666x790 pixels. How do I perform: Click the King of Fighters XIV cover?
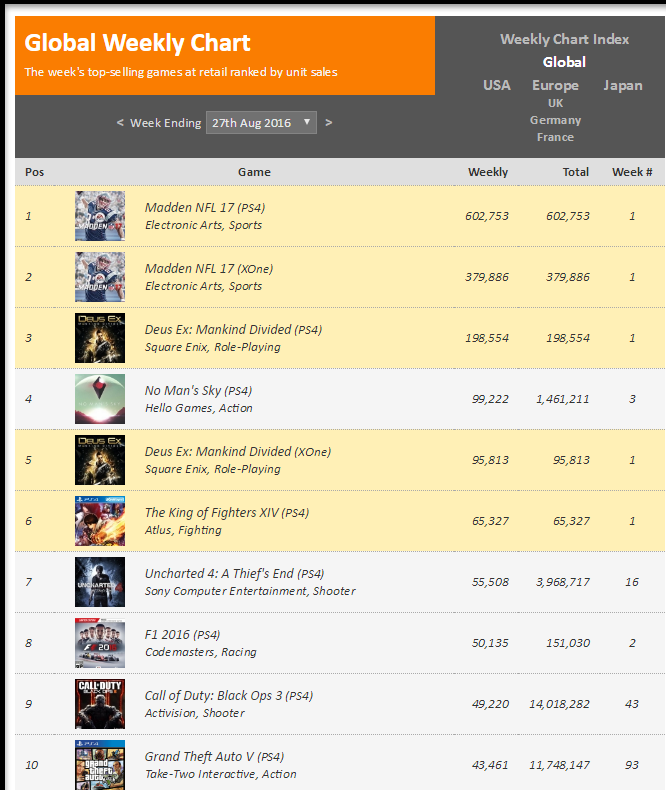(100, 520)
